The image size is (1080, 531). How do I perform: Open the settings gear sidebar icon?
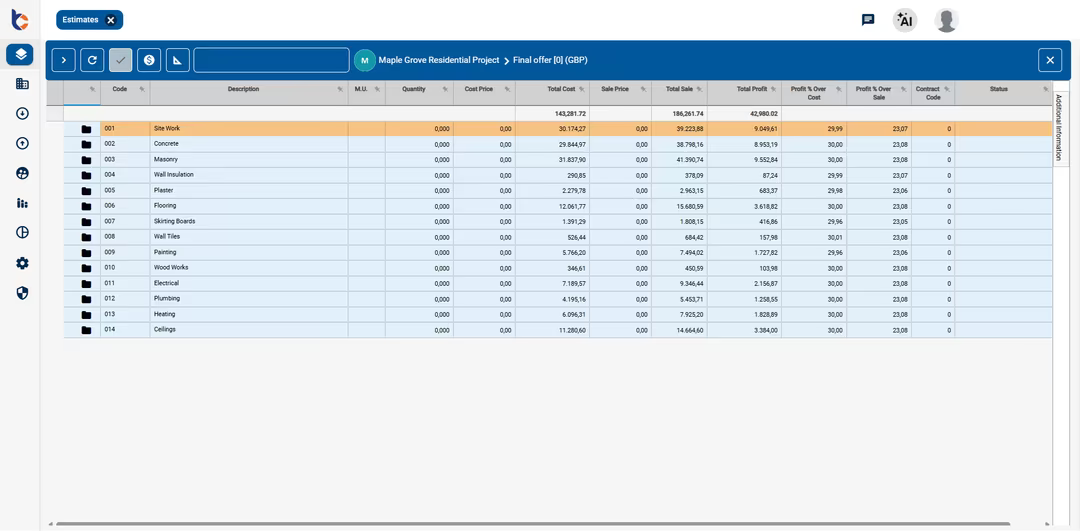[22, 263]
